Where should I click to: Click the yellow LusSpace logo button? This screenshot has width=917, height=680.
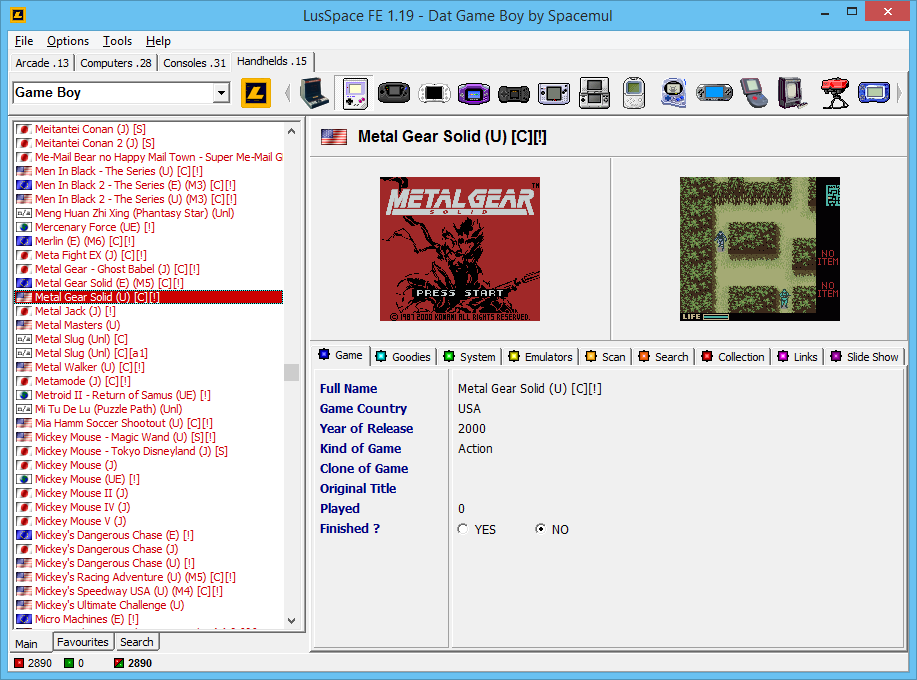pos(256,93)
